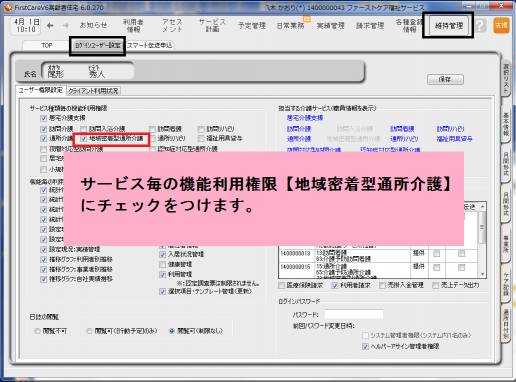516x382 pixels.
Task: Click the blue 居宅介護支援 service link
Action: (x=305, y=118)
